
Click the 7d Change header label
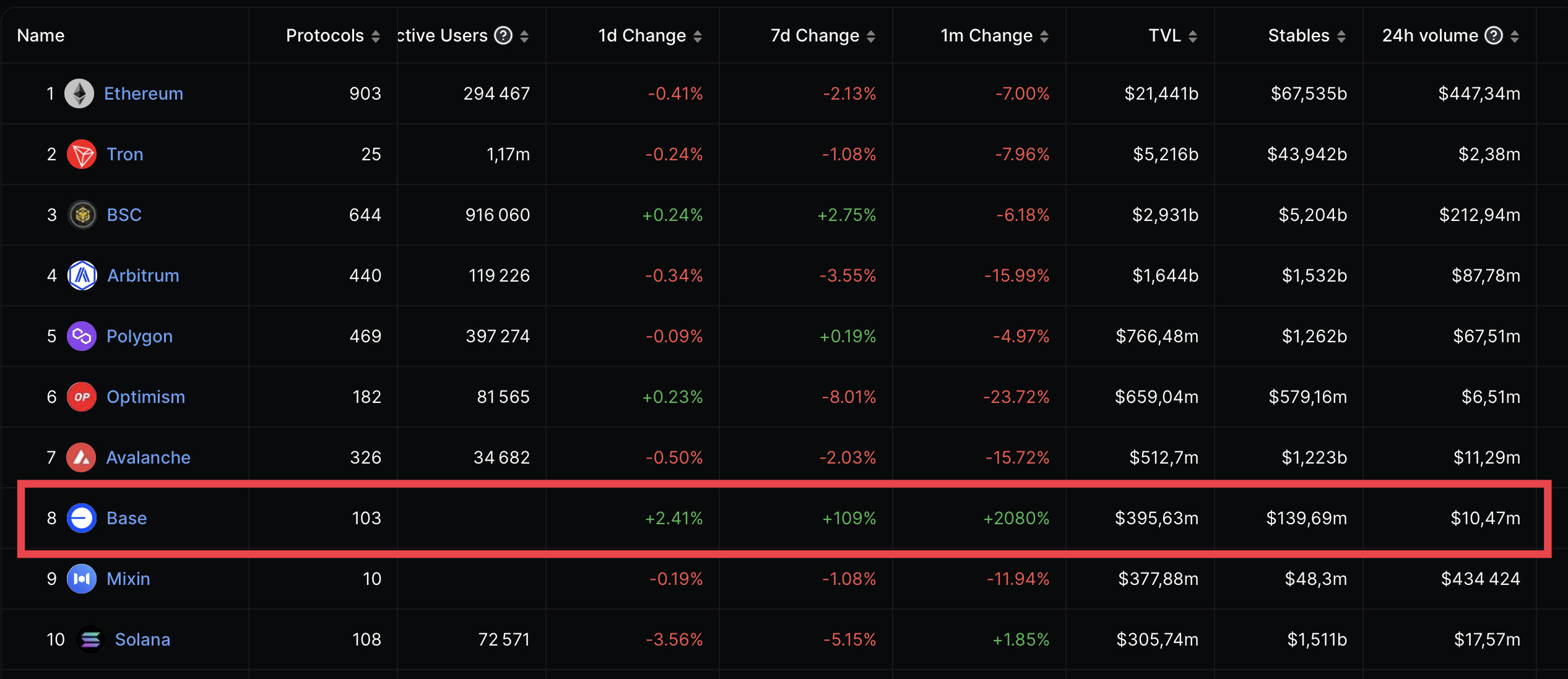tap(815, 35)
